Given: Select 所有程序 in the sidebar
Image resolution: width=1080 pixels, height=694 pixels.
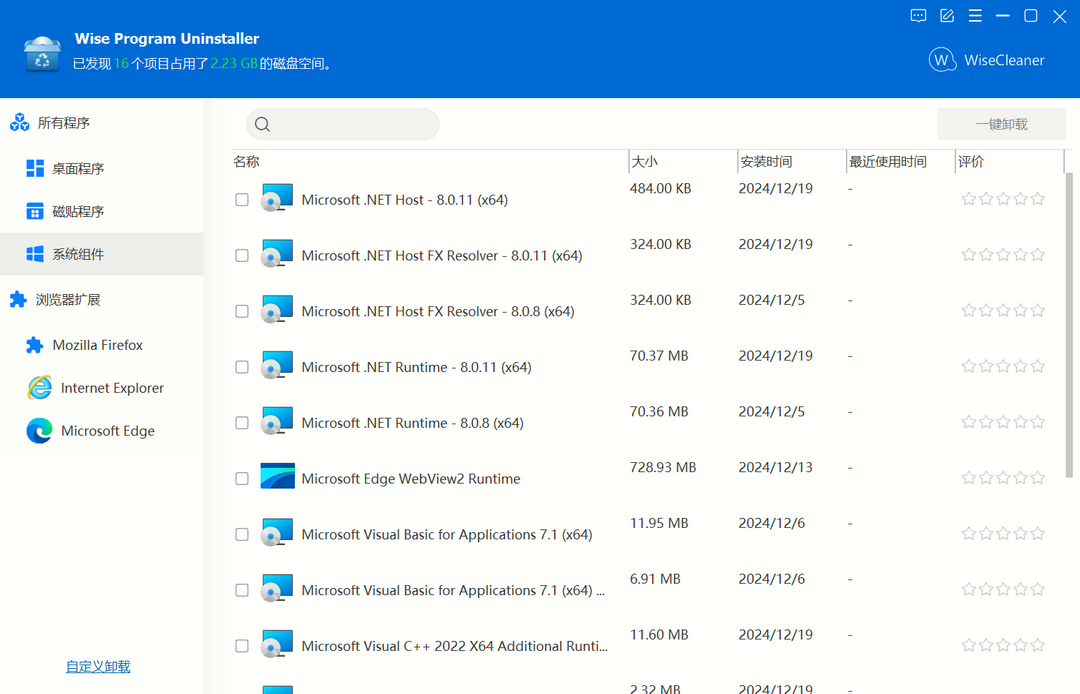Looking at the screenshot, I should point(58,122).
